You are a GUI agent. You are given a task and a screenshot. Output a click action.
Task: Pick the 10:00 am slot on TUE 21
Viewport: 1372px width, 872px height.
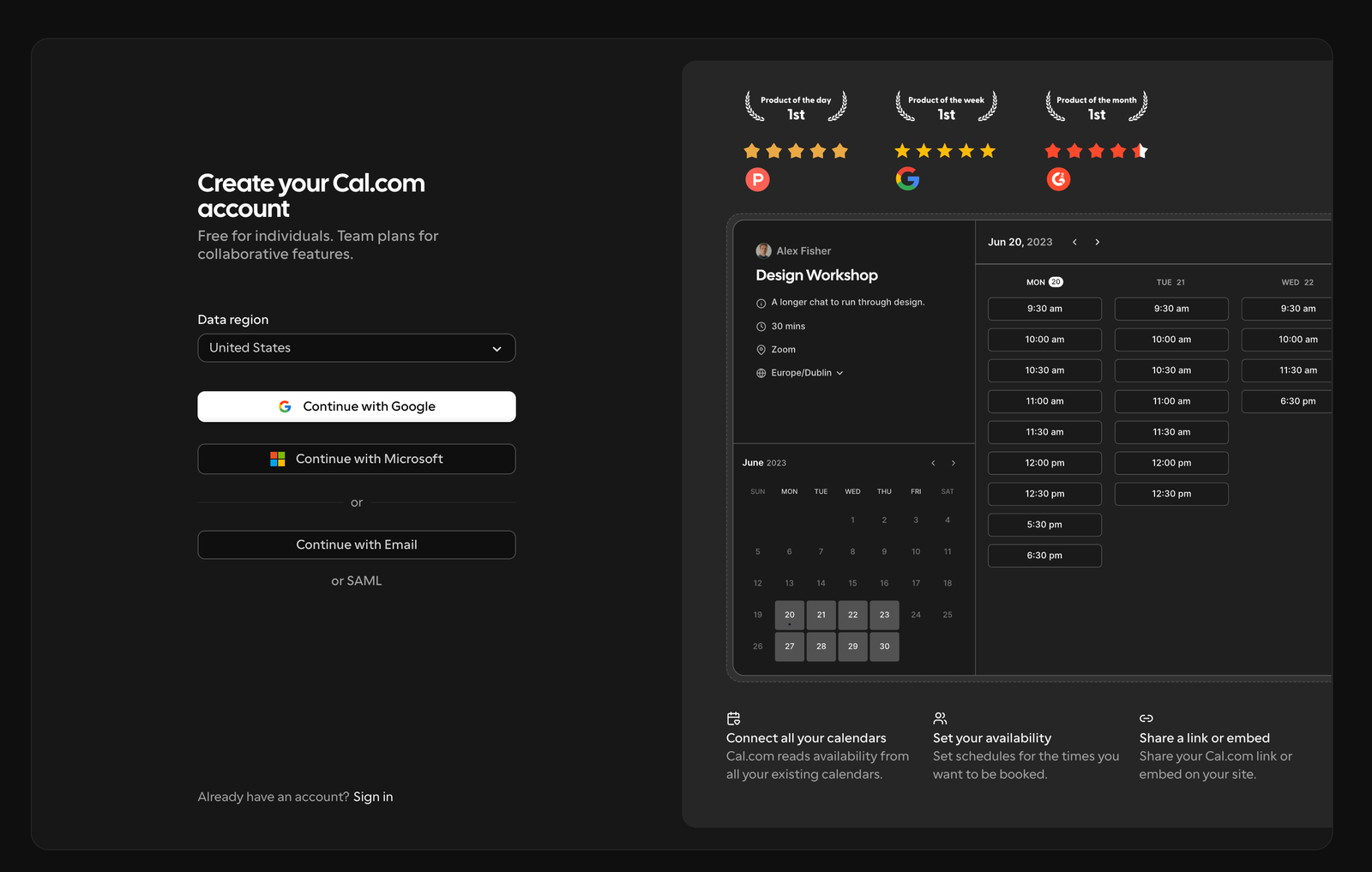click(1171, 340)
